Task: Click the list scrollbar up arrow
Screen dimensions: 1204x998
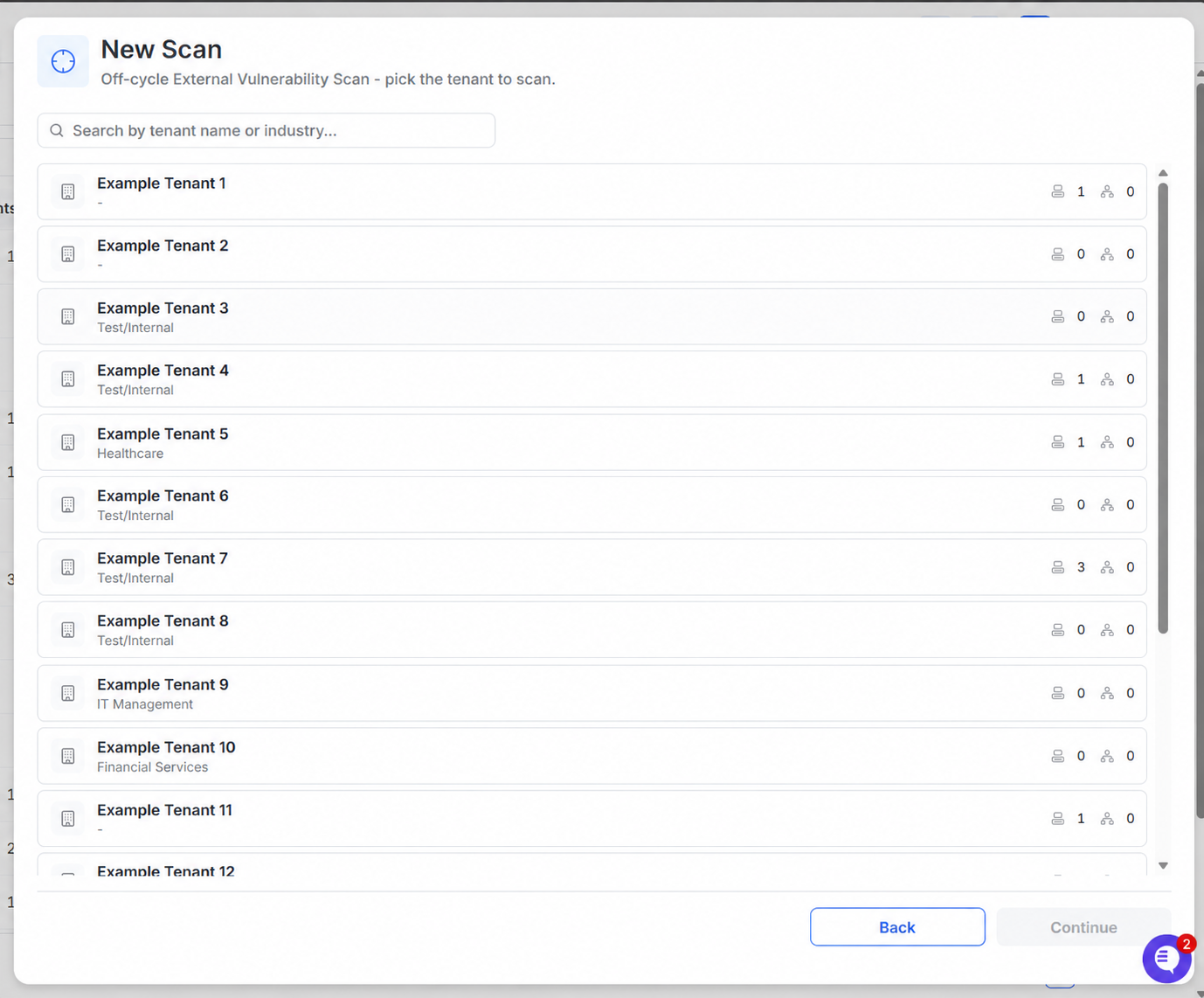Action: (x=1163, y=173)
